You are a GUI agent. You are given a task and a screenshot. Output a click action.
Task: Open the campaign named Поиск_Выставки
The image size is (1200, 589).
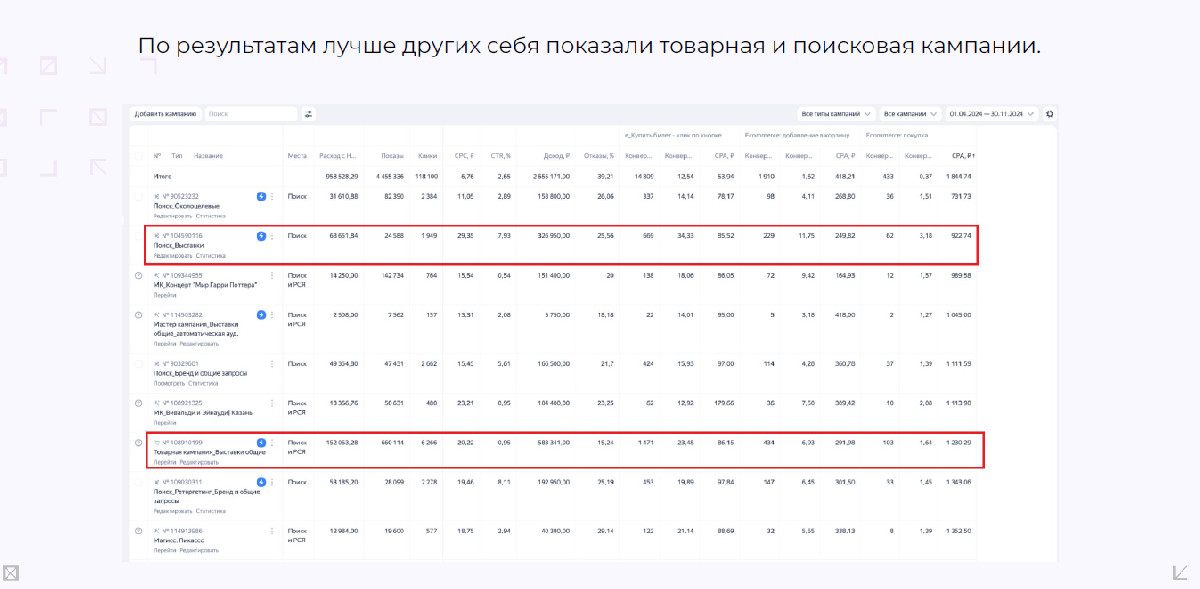point(180,246)
